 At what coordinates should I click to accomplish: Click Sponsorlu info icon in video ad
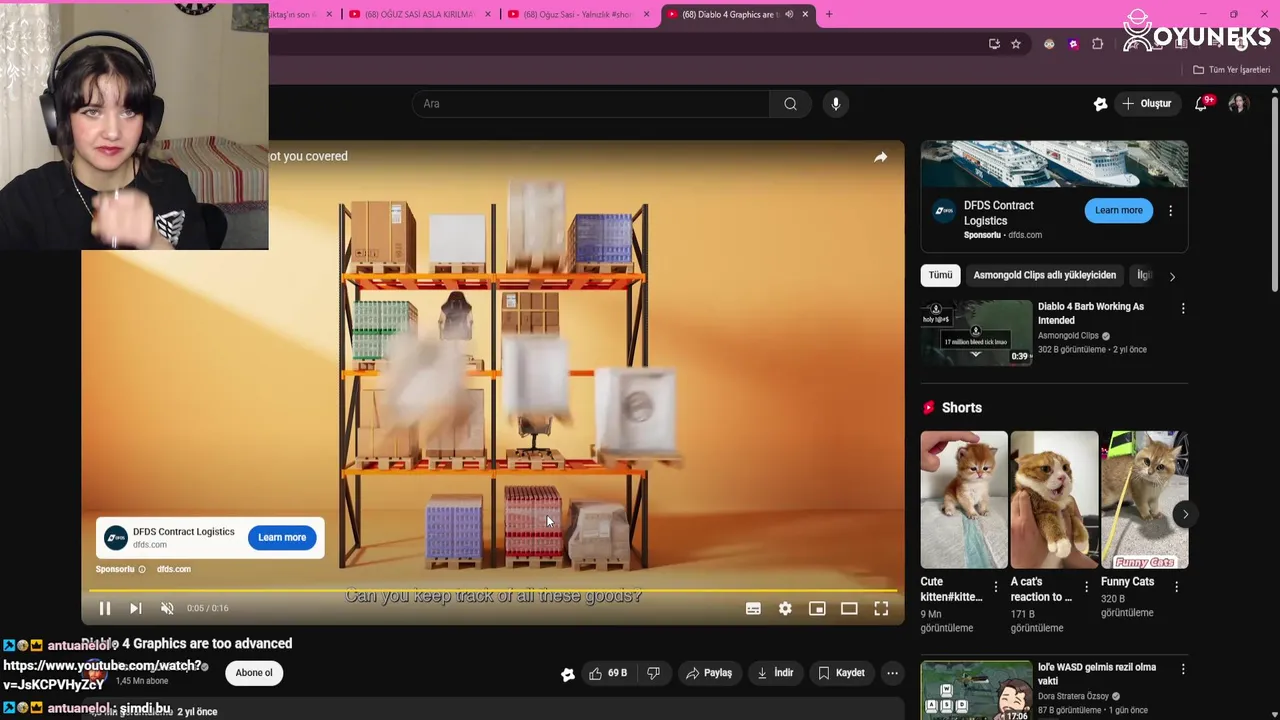coord(141,569)
